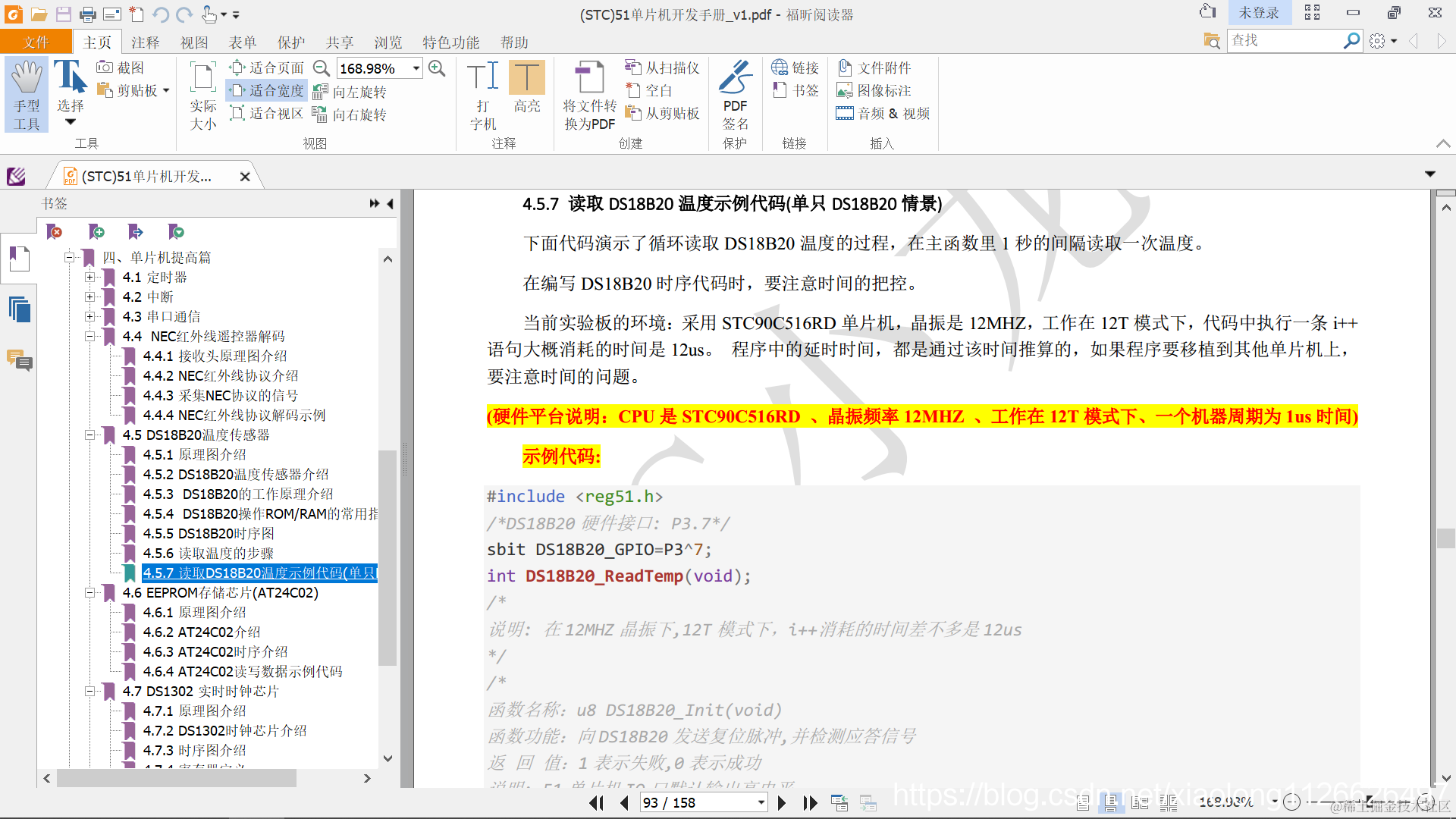The width and height of the screenshot is (1456, 819).
Task: Select the Hand tool (手型工具)
Action: tap(27, 95)
